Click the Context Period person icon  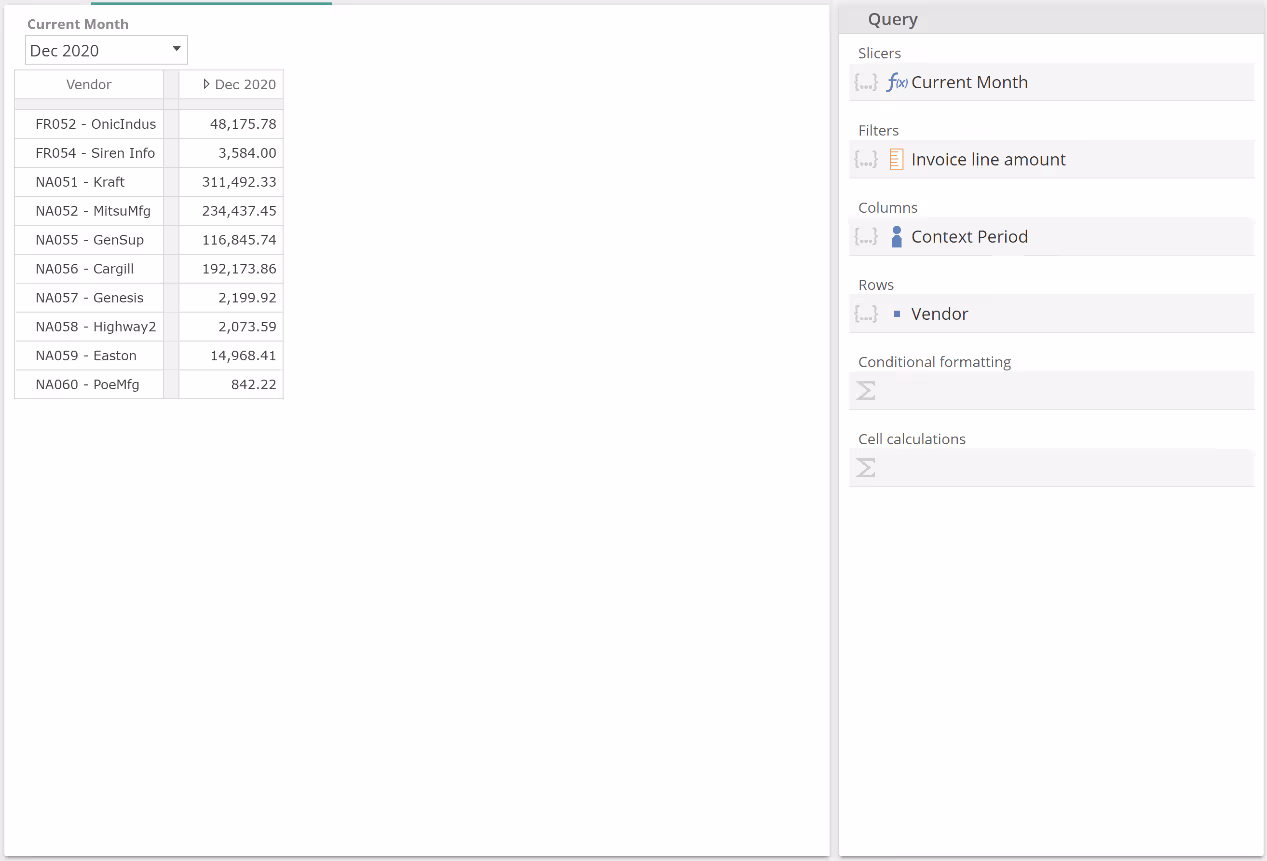896,237
